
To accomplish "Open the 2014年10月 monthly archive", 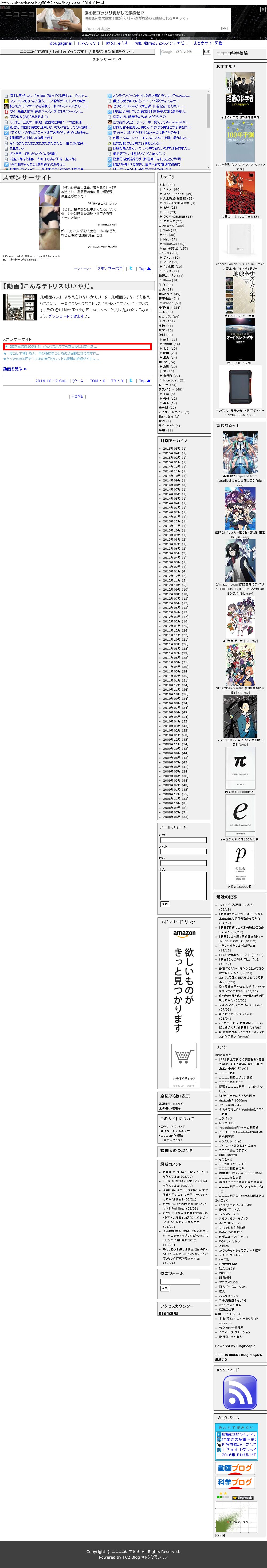I will [x=175, y=476].
